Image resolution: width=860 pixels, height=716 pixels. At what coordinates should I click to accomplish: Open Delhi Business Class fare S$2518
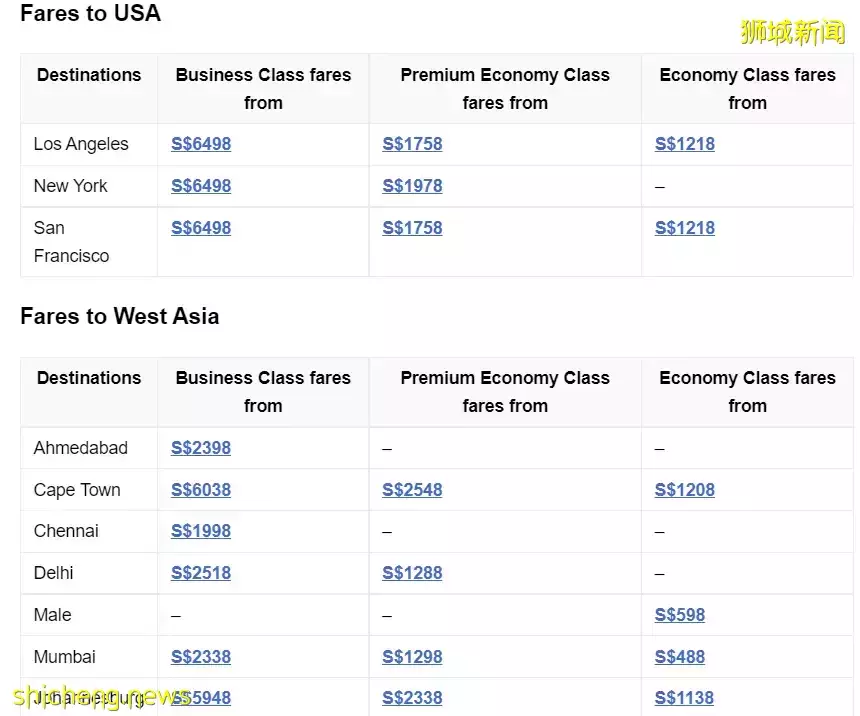coord(201,573)
